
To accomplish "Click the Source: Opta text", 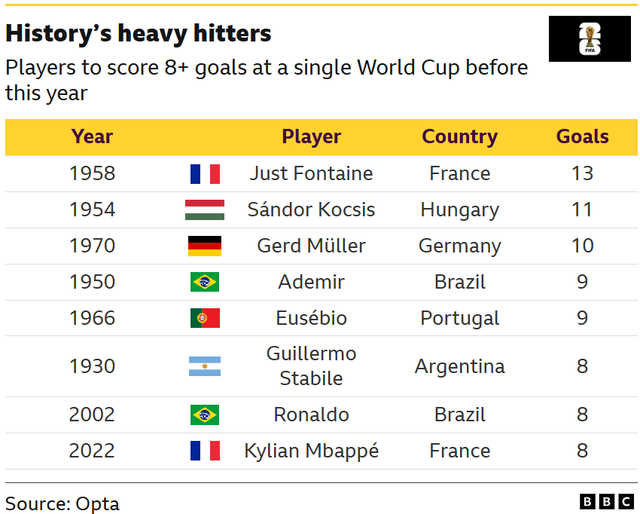I will 62,504.
